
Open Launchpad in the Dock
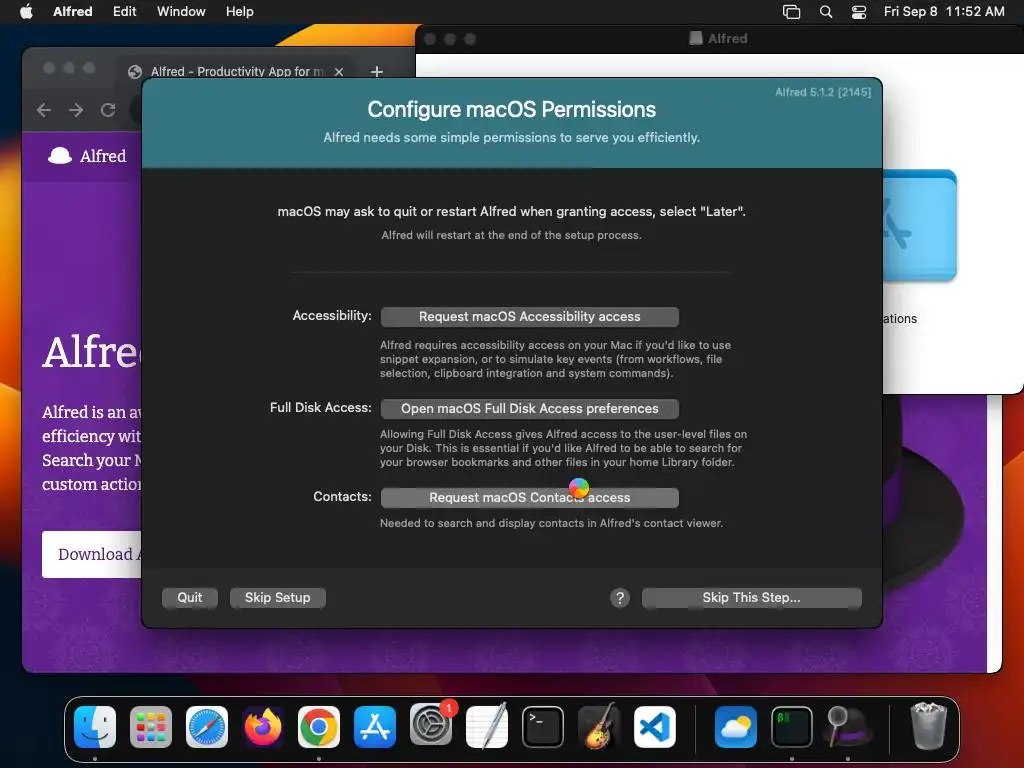click(x=151, y=726)
